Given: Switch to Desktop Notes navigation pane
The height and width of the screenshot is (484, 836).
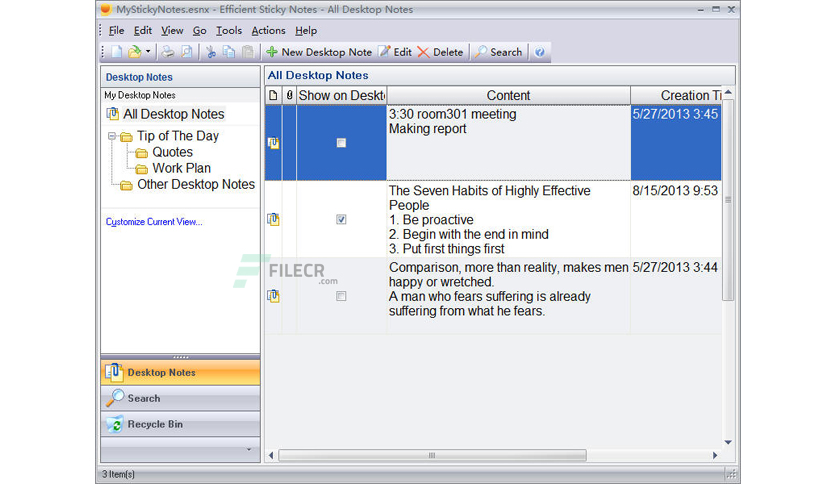Looking at the screenshot, I should [x=180, y=373].
